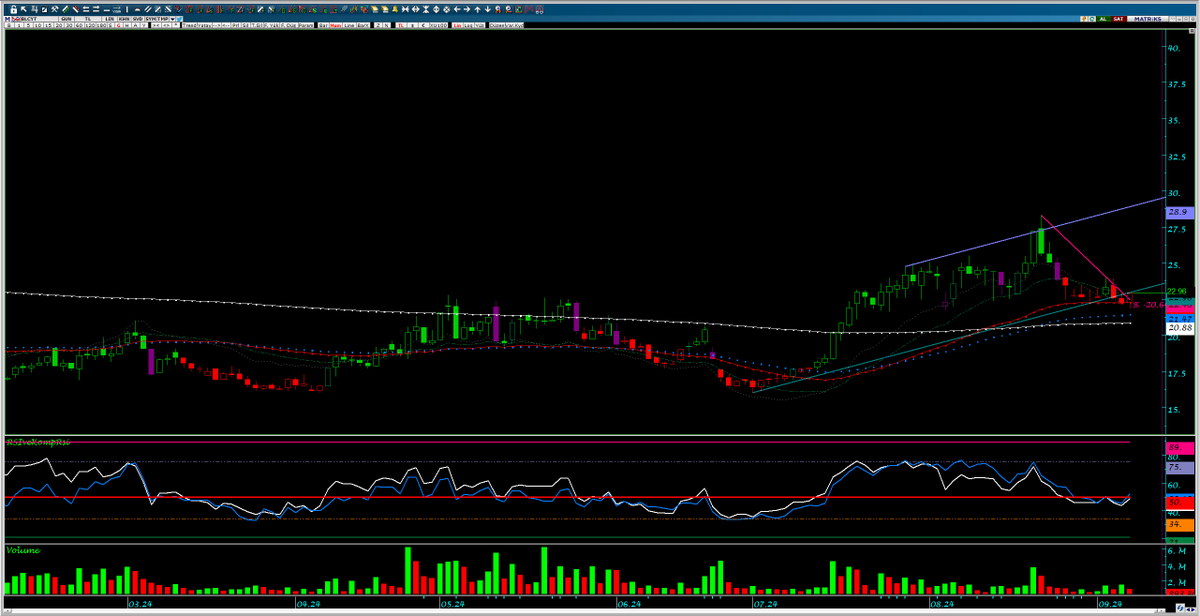Select the SVD tab in the header
Viewport: 1200px width, 616px height.
click(137, 19)
